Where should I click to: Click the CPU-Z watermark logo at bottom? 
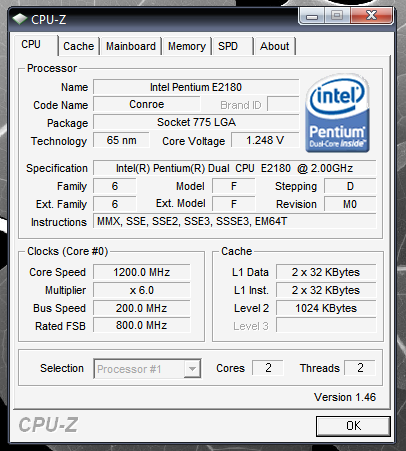coord(48,425)
